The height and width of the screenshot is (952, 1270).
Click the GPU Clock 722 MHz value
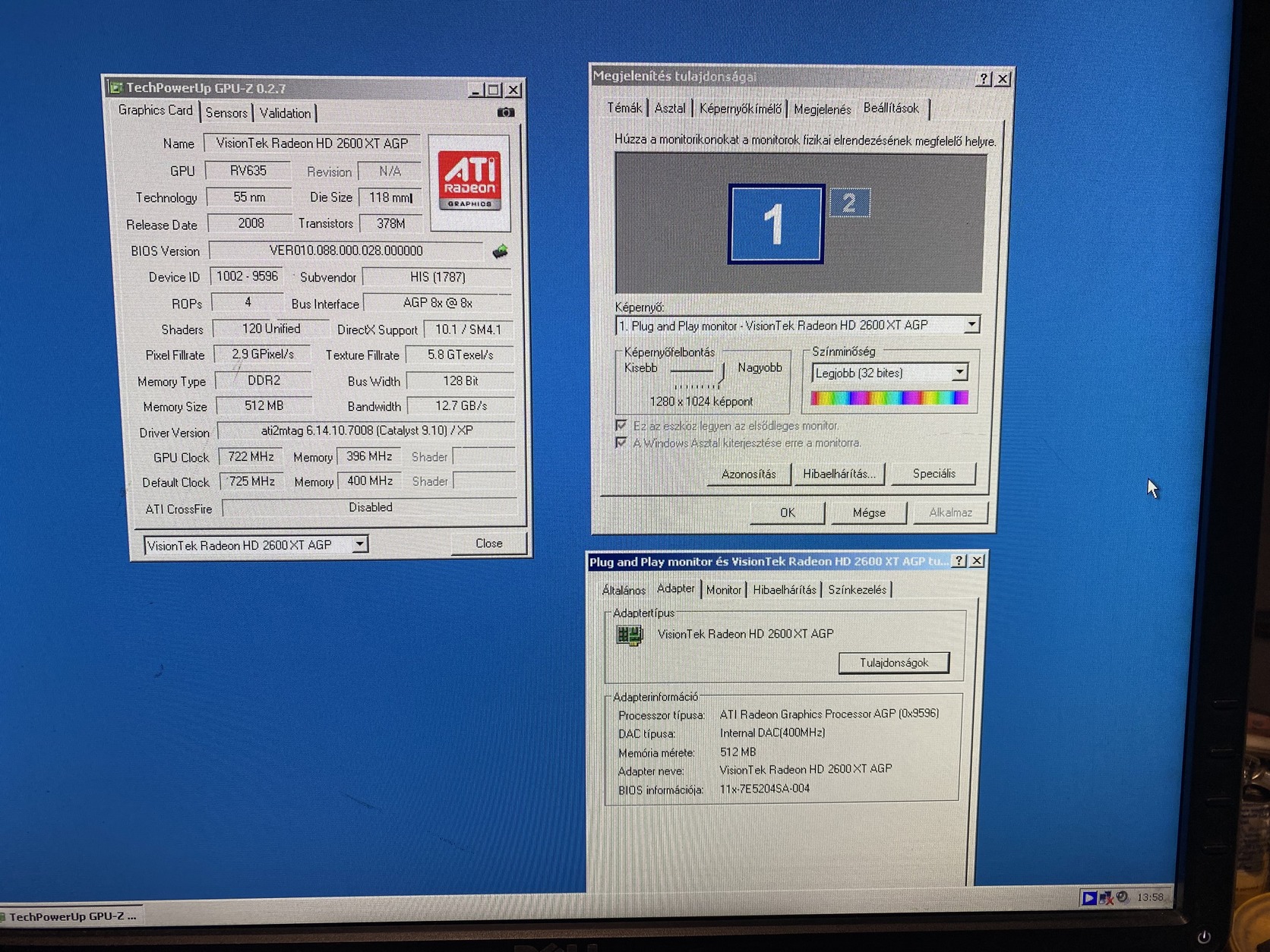251,456
